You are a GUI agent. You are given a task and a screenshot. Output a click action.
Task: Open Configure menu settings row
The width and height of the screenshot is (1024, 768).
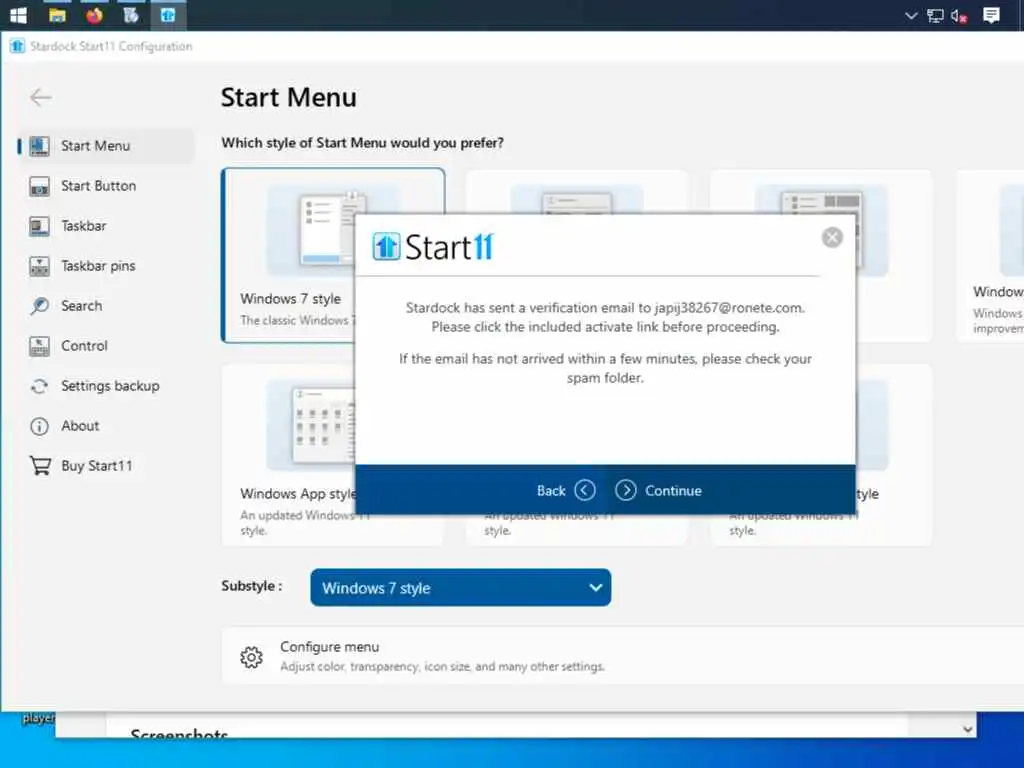(x=622, y=656)
